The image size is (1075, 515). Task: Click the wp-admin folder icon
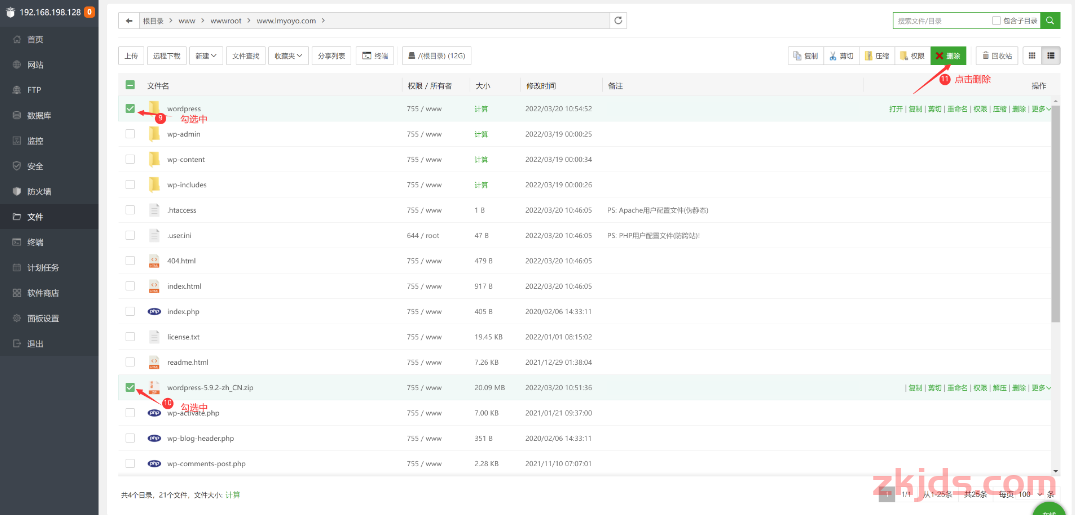click(x=154, y=134)
